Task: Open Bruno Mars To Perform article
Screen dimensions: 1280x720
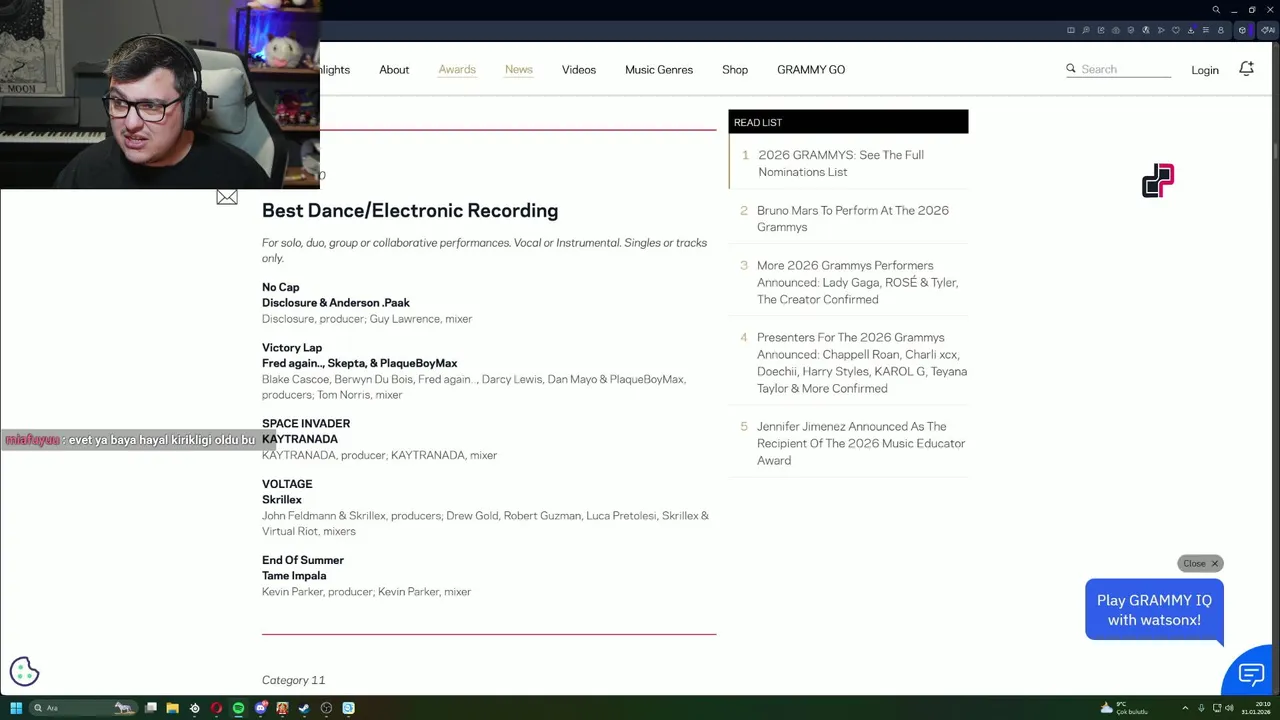Action: coord(853,218)
